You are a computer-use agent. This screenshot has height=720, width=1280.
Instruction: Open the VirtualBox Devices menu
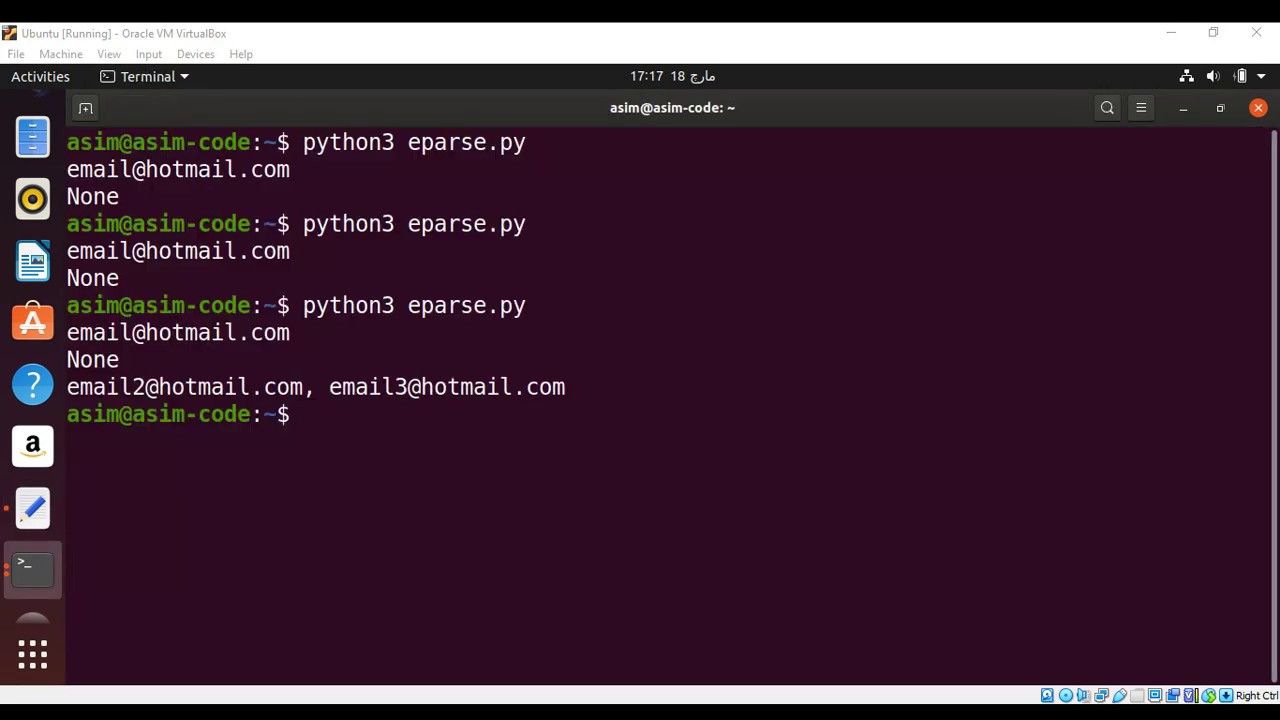(196, 54)
